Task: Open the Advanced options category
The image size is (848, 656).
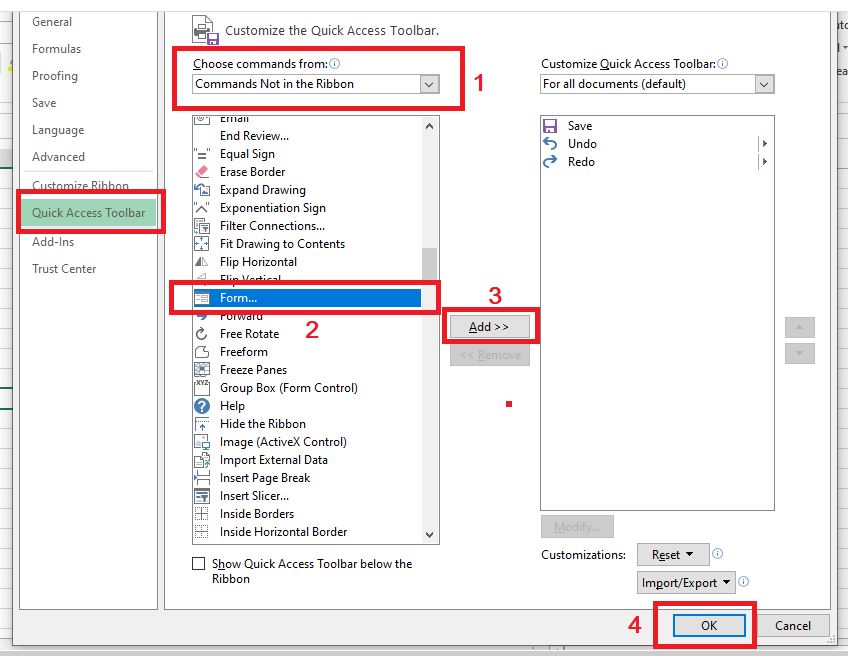Action: point(58,157)
